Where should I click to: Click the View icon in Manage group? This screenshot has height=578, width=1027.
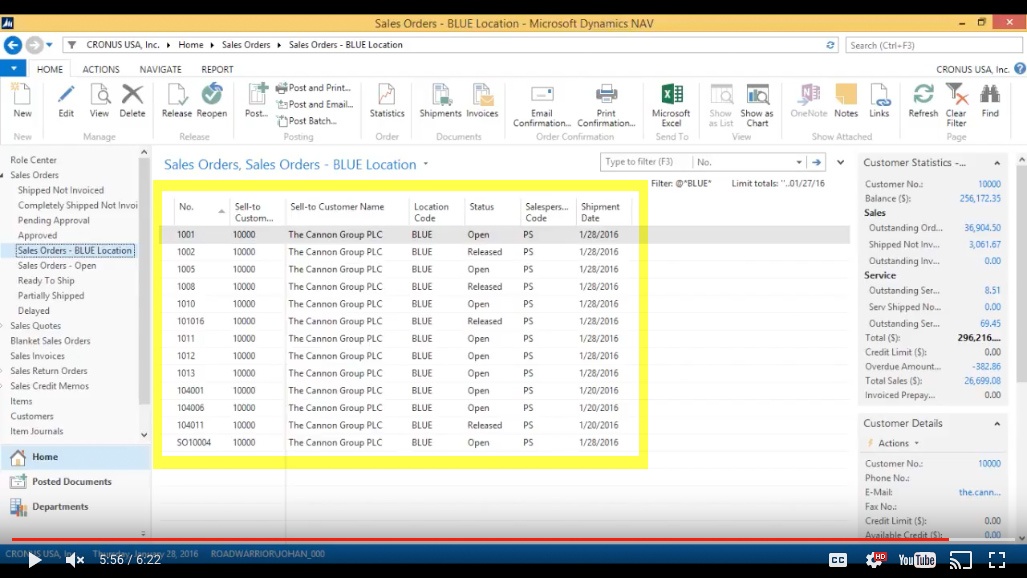click(100, 101)
